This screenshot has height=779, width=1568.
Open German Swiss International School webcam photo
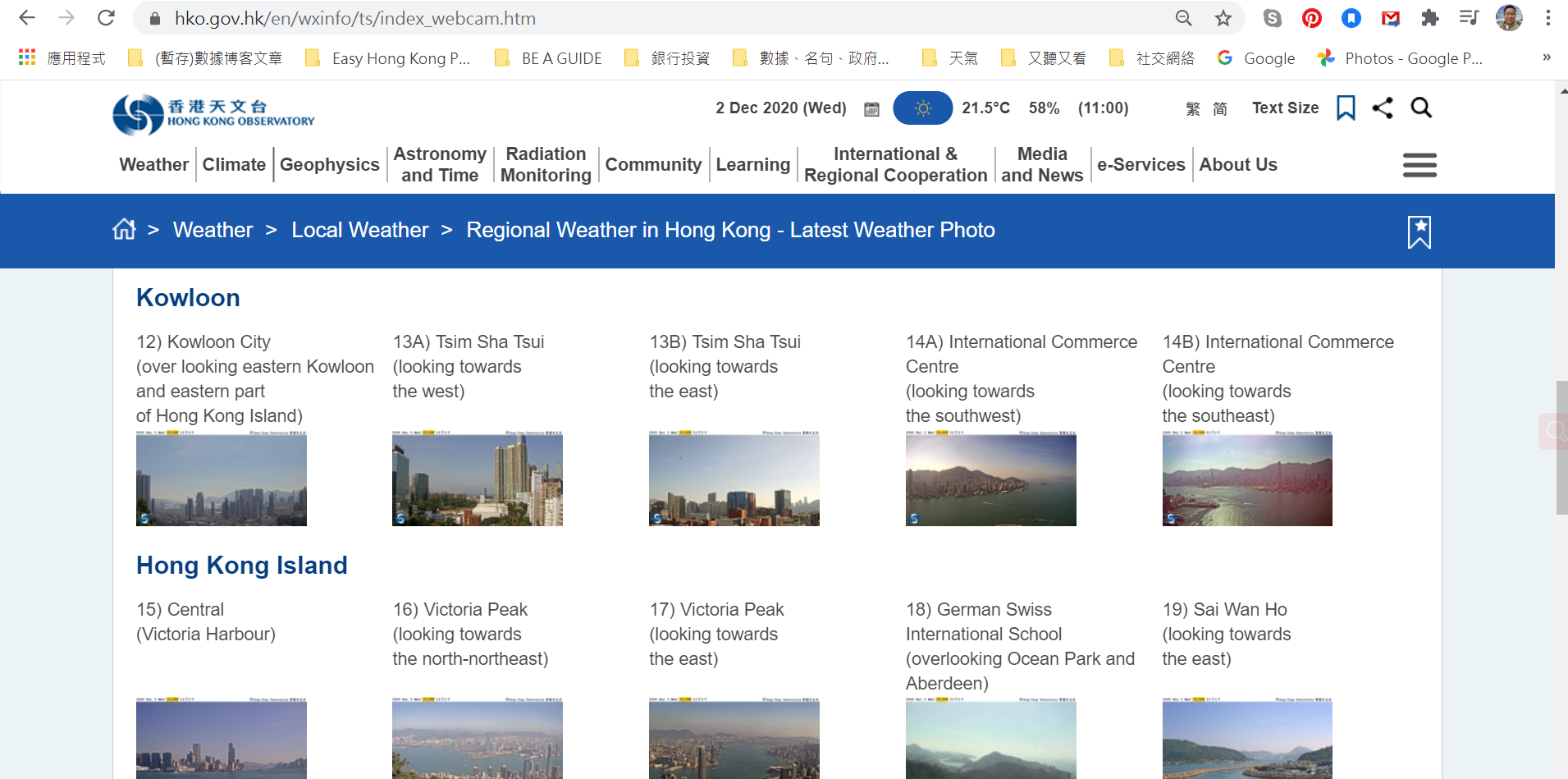991,738
